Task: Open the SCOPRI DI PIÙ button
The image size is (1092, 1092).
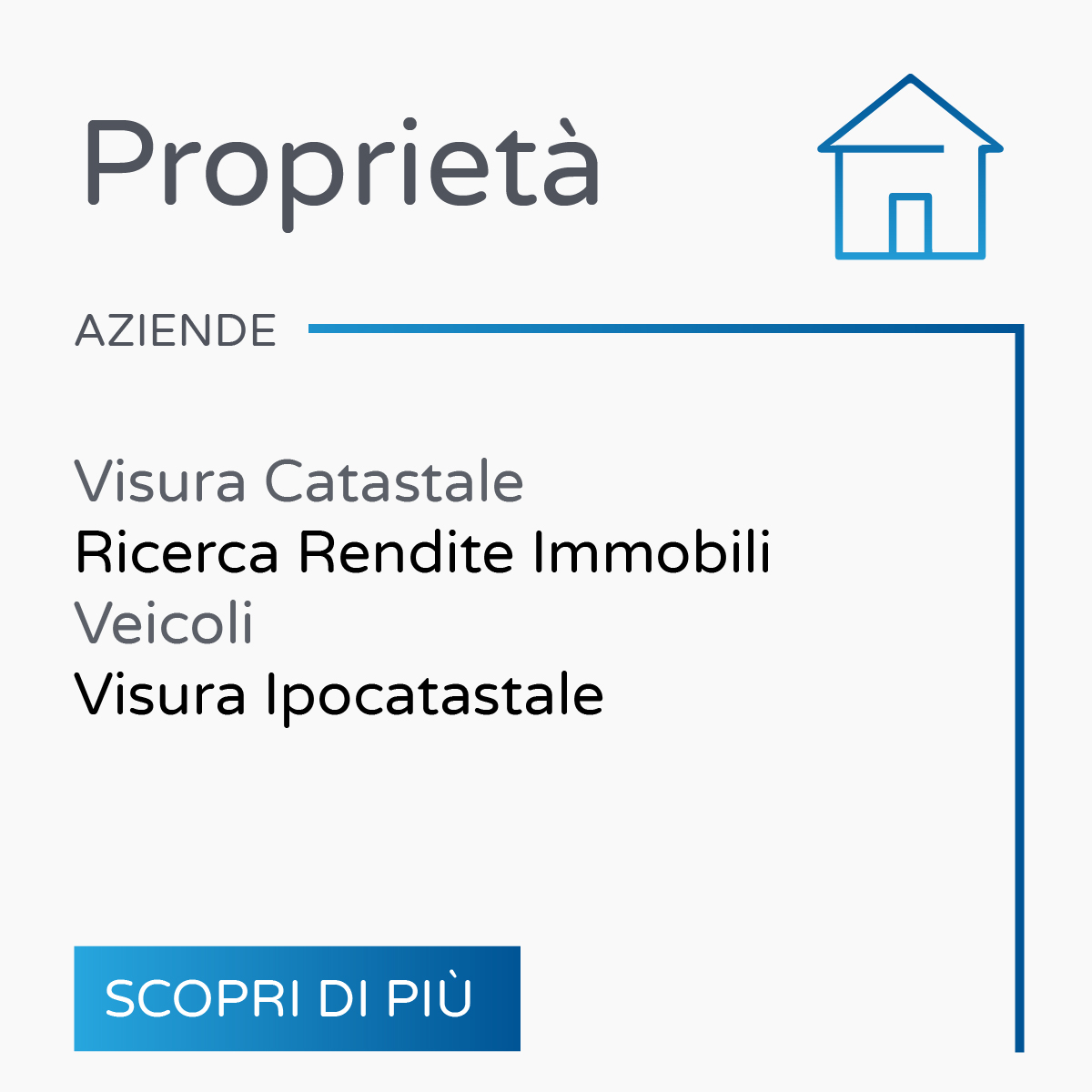Action: click(297, 998)
